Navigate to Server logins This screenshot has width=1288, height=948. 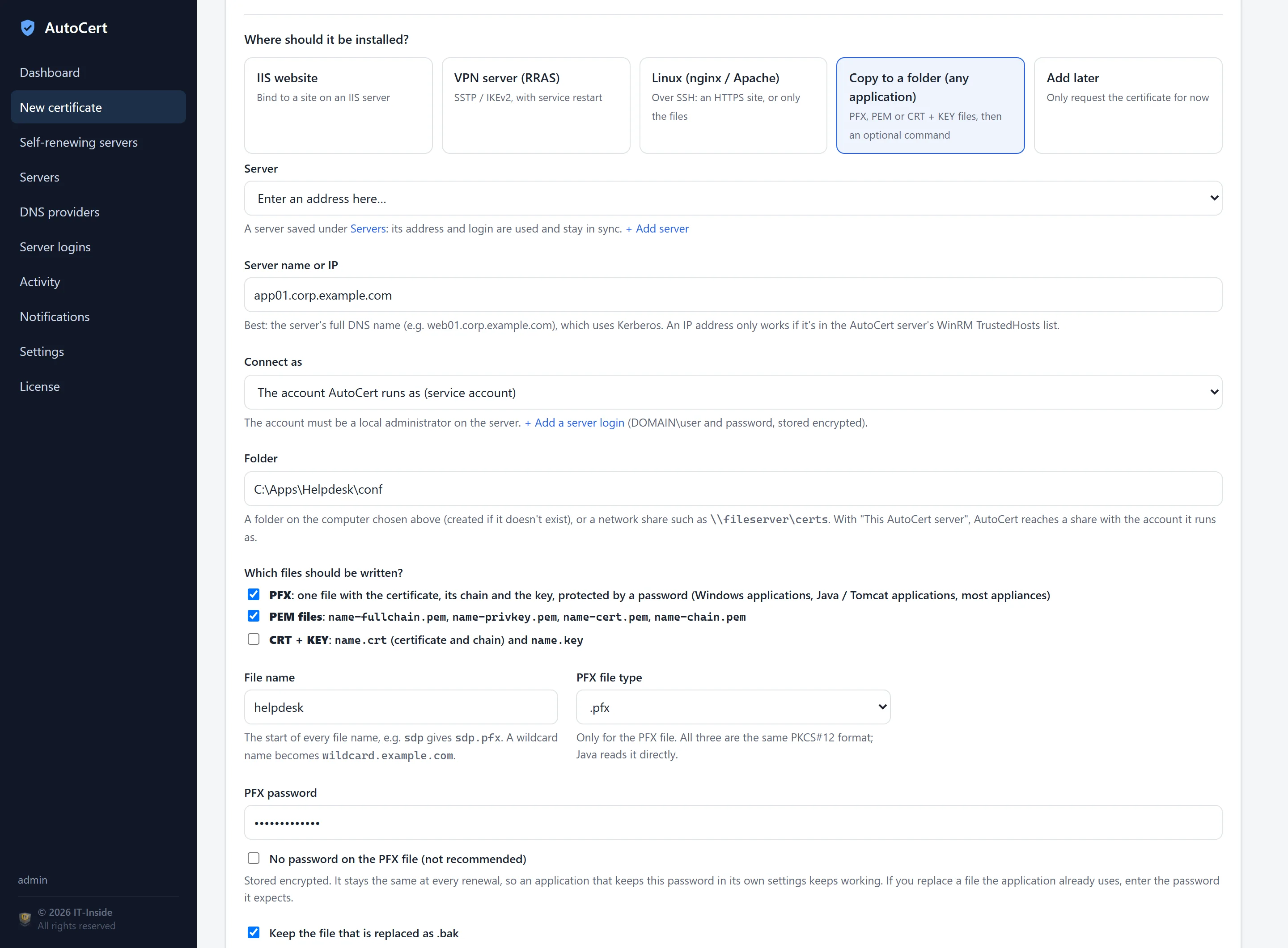click(98, 247)
